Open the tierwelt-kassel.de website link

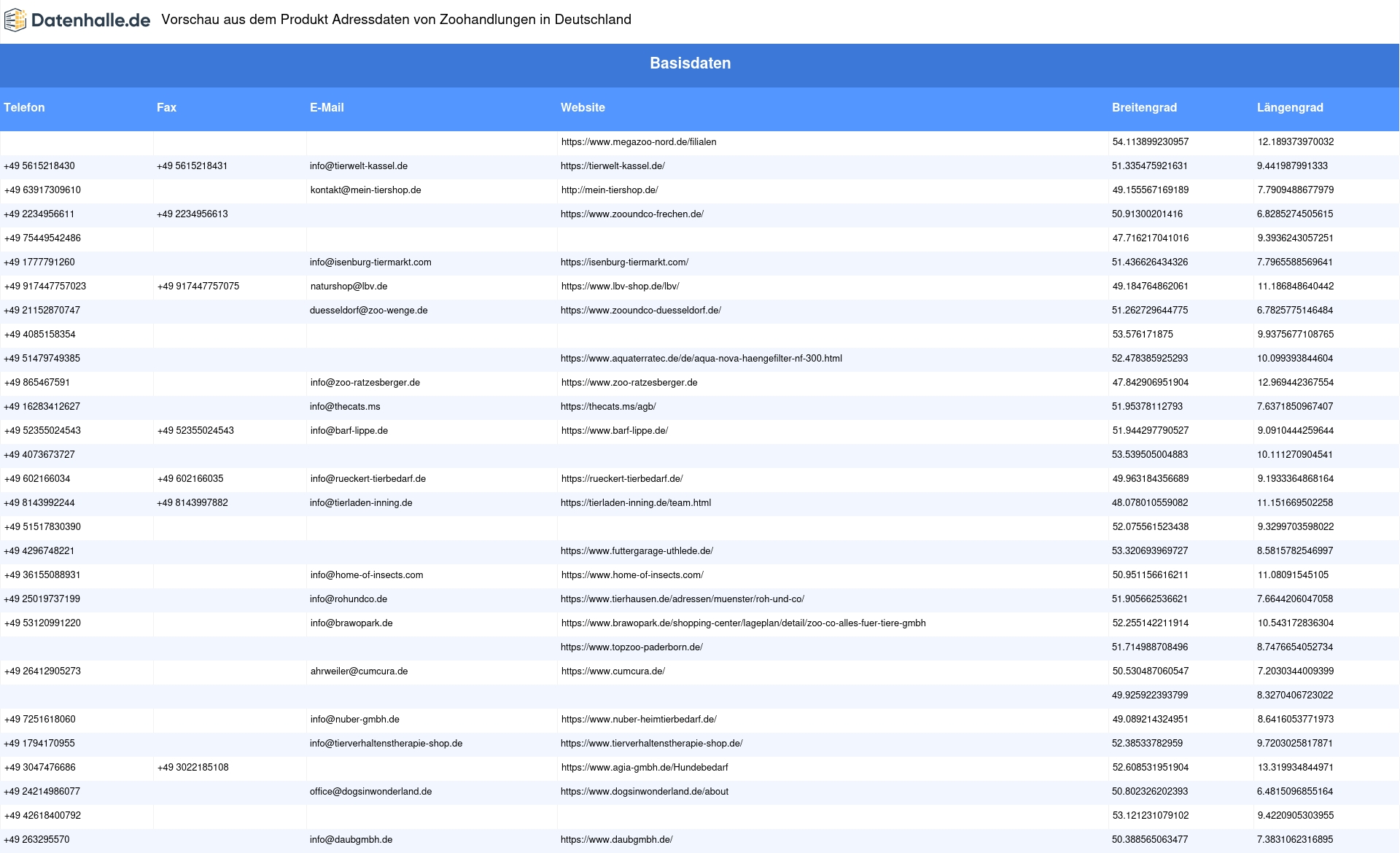coord(612,166)
